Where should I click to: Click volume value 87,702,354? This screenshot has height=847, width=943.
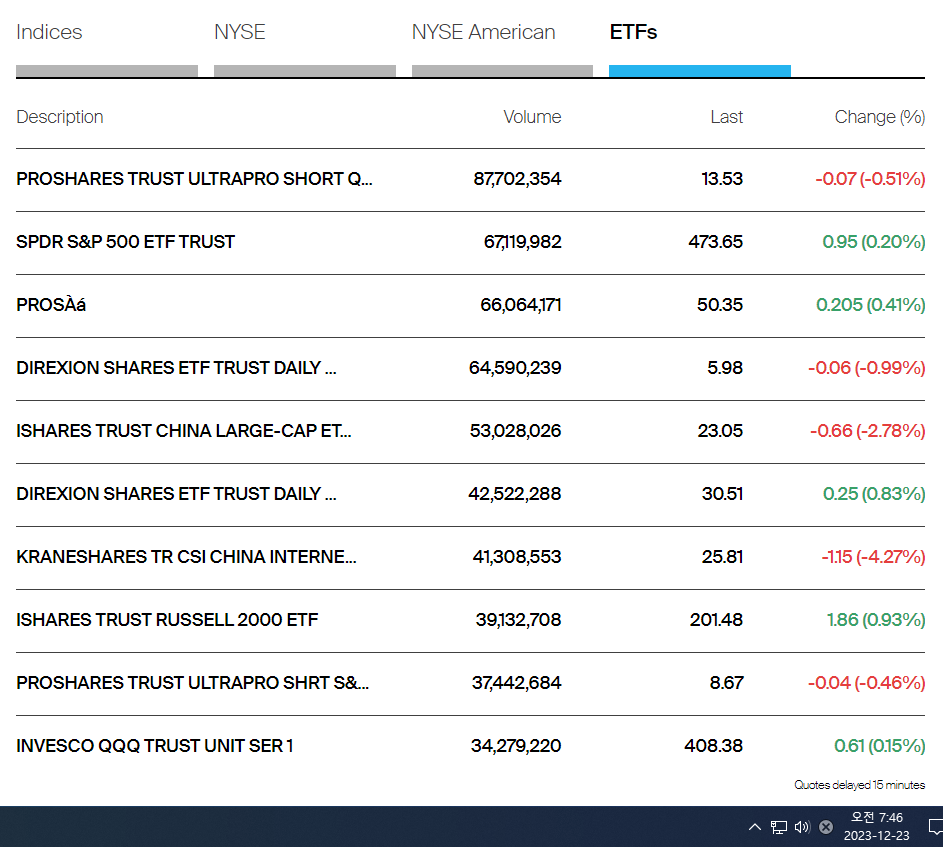coord(517,179)
